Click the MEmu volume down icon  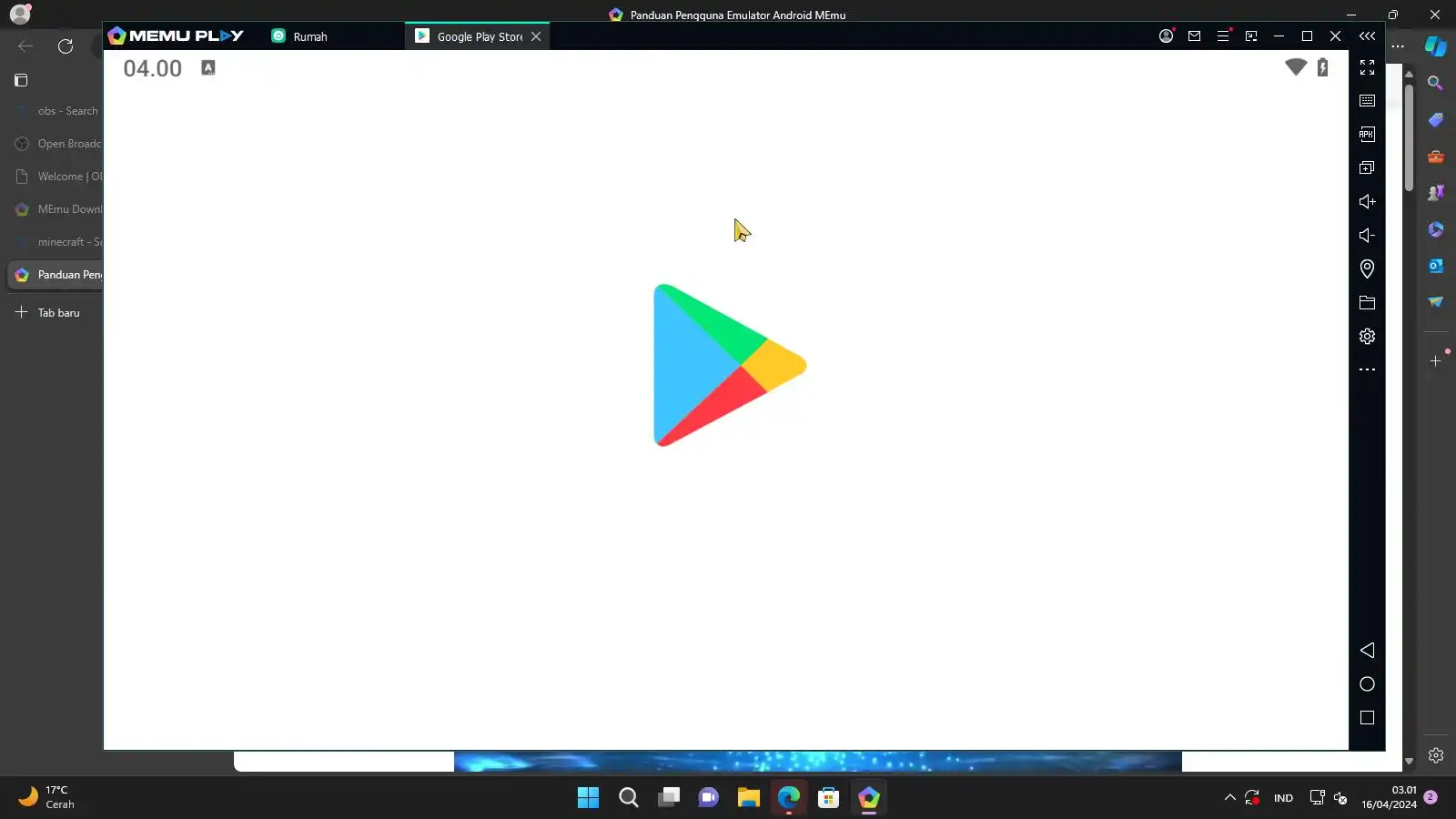click(x=1367, y=235)
